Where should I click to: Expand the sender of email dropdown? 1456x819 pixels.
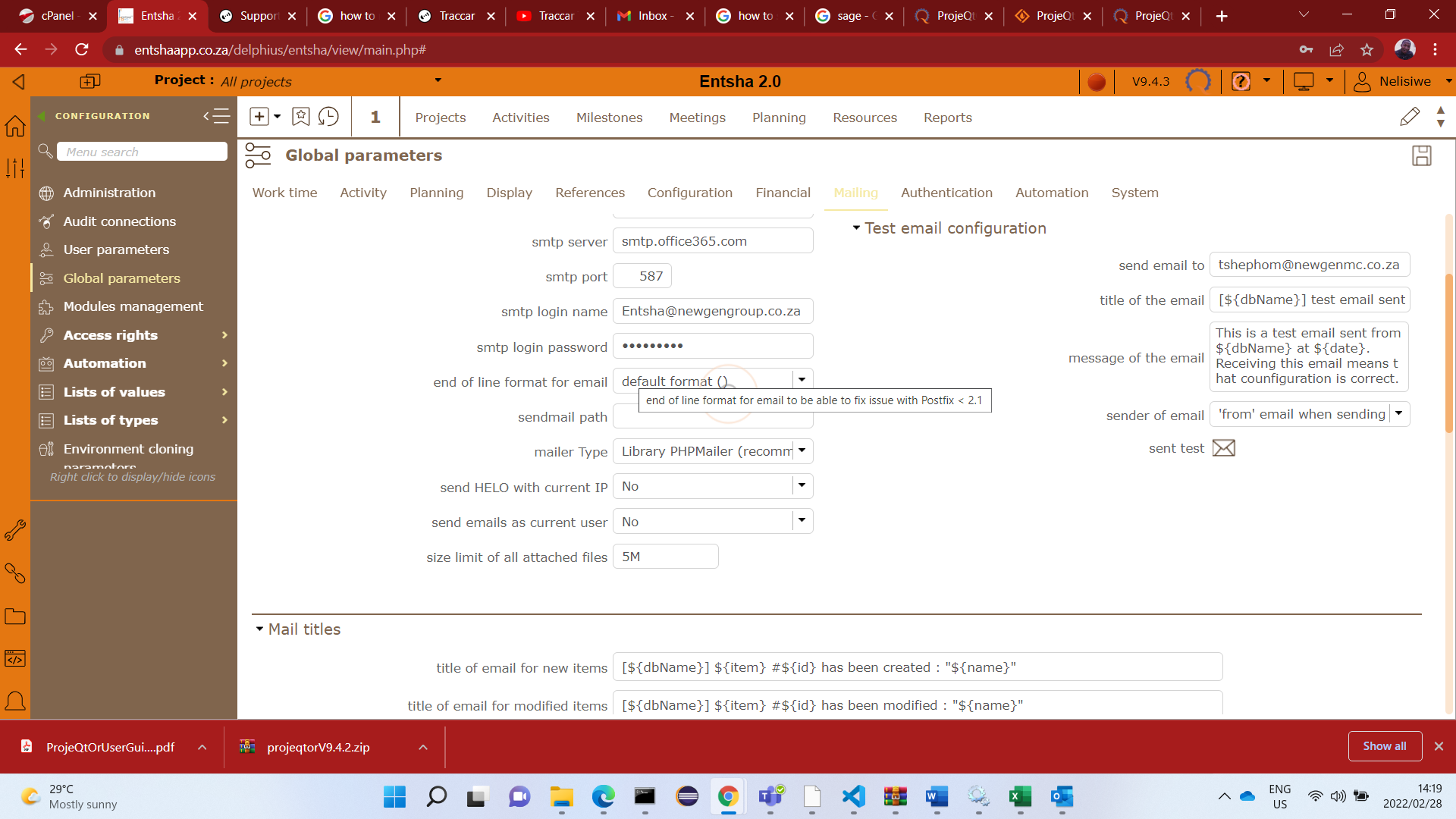[1398, 414]
